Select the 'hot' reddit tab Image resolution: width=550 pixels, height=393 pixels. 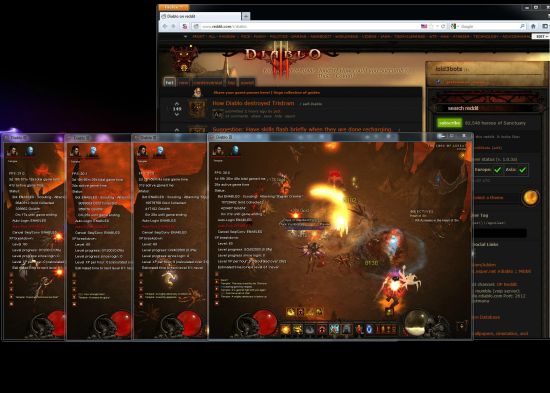click(x=170, y=82)
